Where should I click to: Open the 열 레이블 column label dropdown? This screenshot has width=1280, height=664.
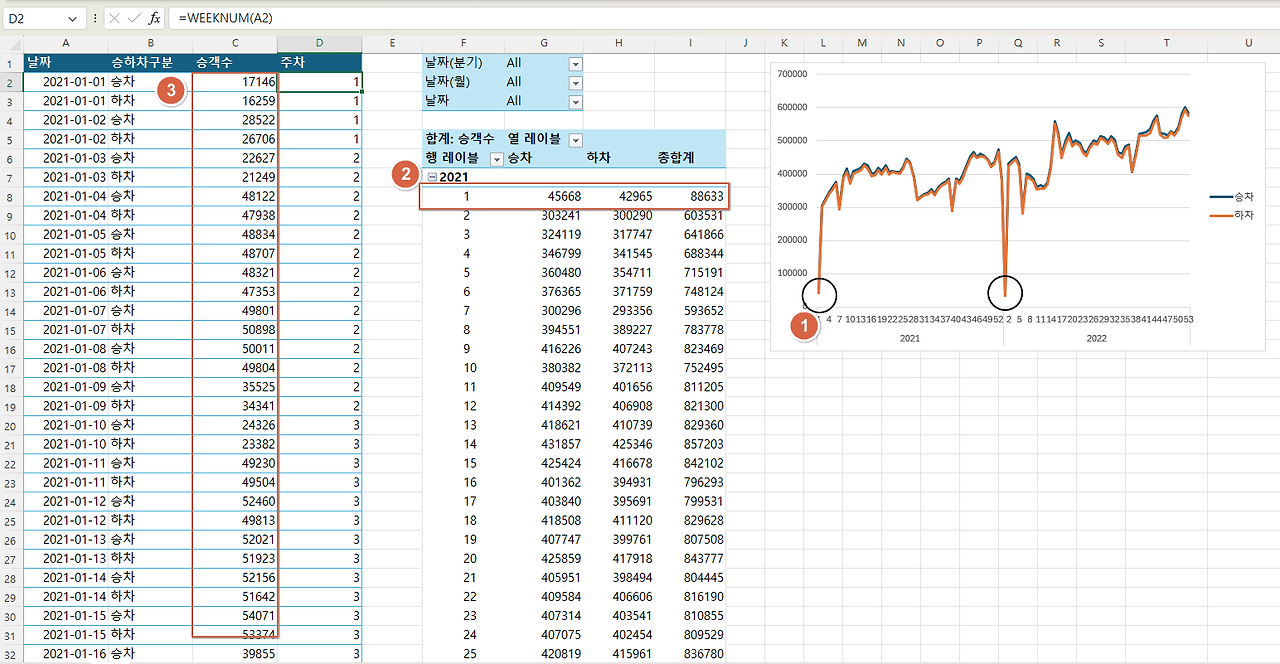(574, 139)
